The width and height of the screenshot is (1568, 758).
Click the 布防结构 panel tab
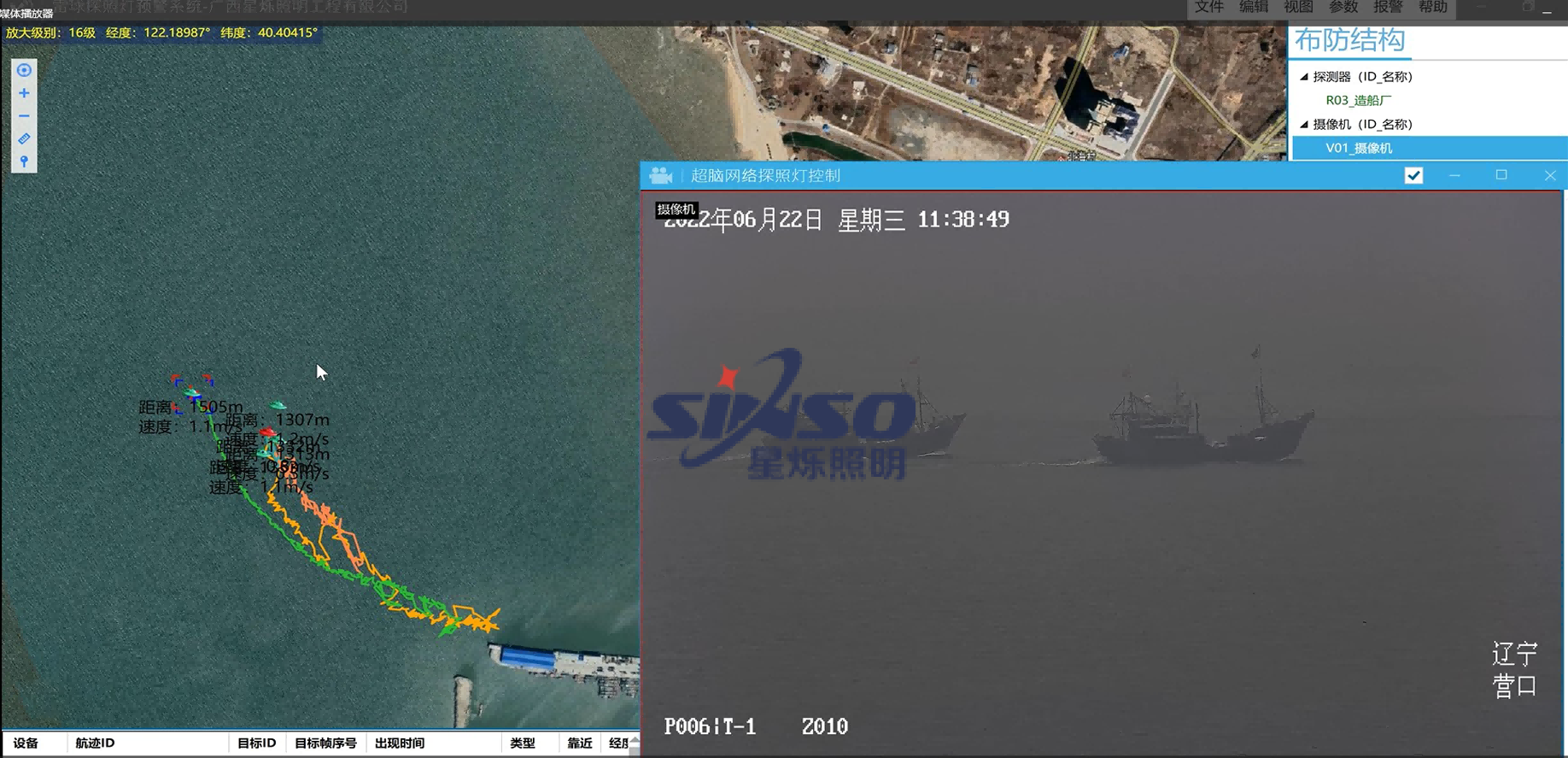pos(1349,40)
